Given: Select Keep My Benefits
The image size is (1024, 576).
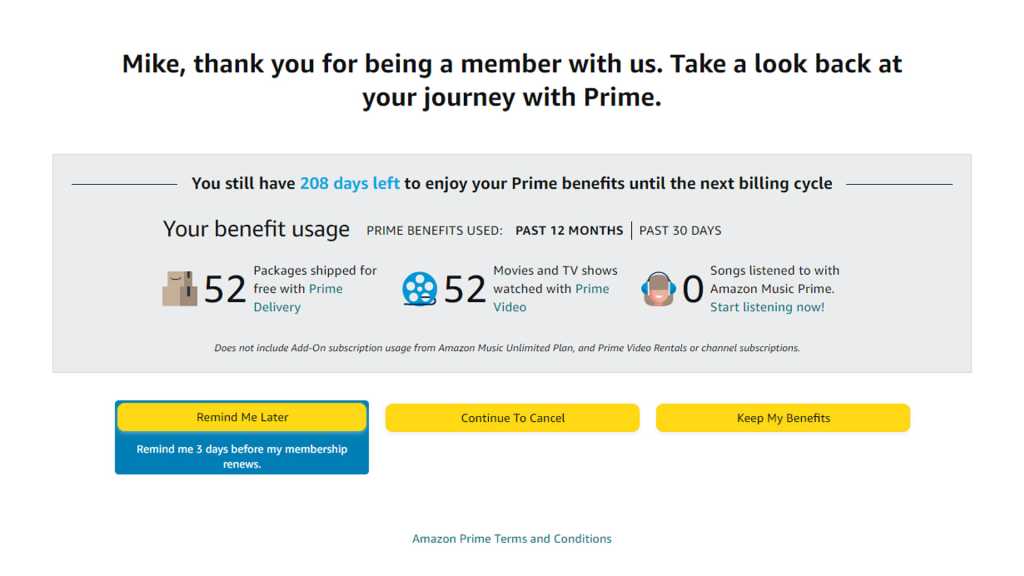Looking at the screenshot, I should (x=782, y=417).
